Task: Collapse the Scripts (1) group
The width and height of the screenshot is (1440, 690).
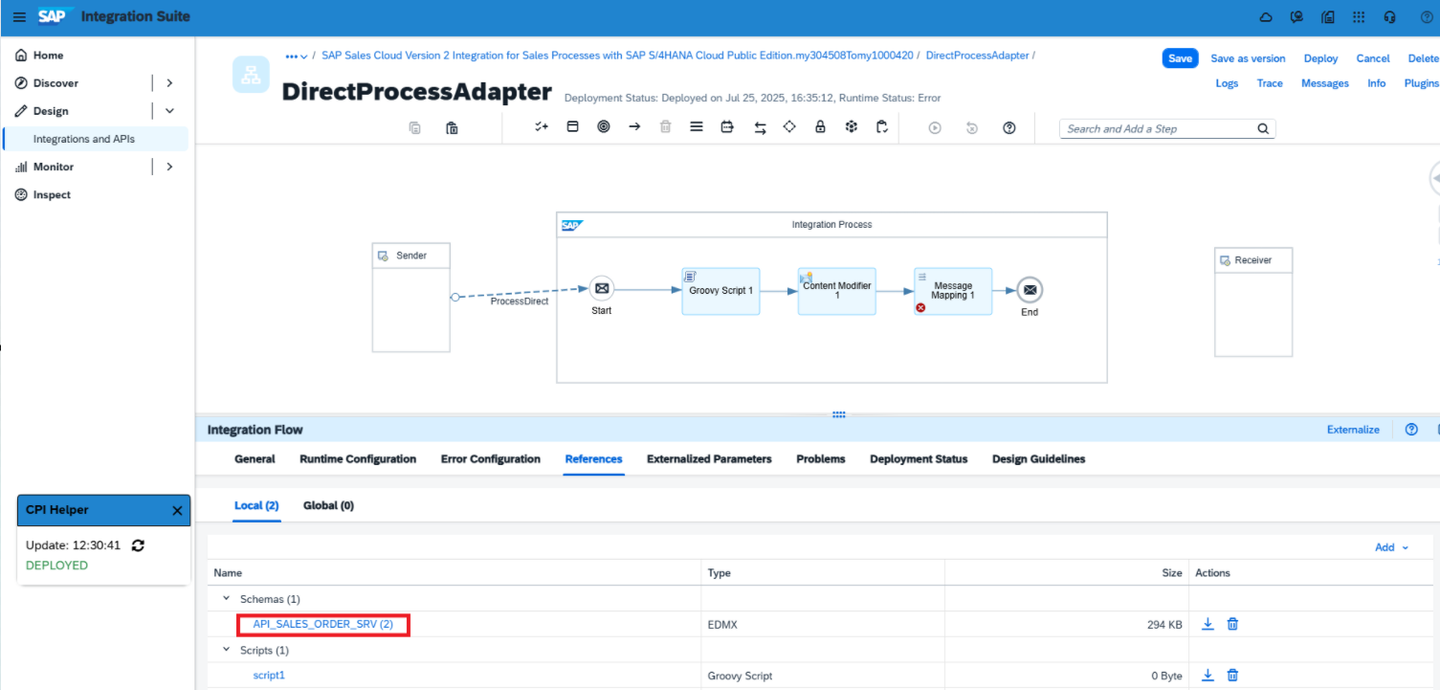Action: 227,650
